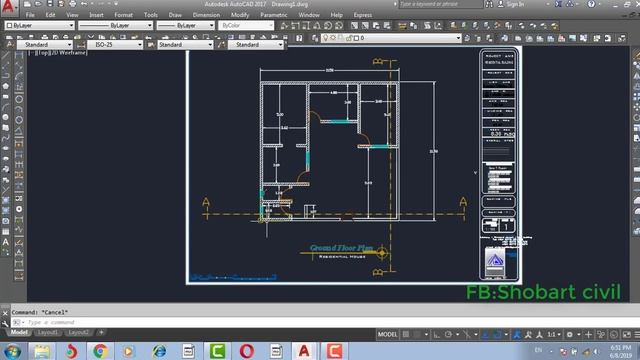Toggle Isometric Drafting in status bar
The image size is (640, 360).
467,335
